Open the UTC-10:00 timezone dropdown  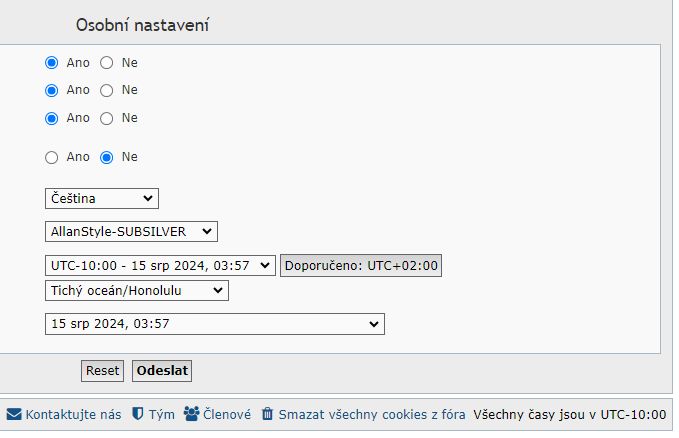coord(160,265)
